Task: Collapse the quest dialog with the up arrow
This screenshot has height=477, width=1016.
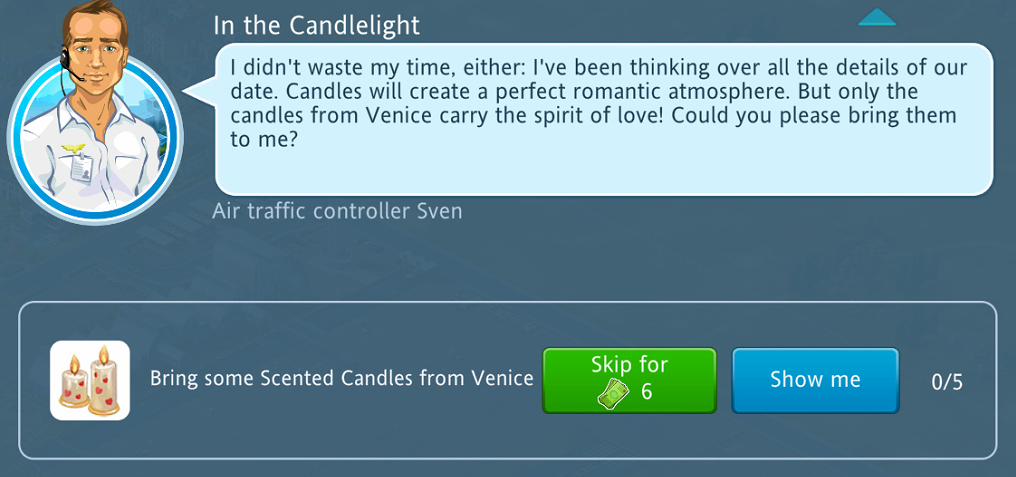Action: (x=877, y=17)
